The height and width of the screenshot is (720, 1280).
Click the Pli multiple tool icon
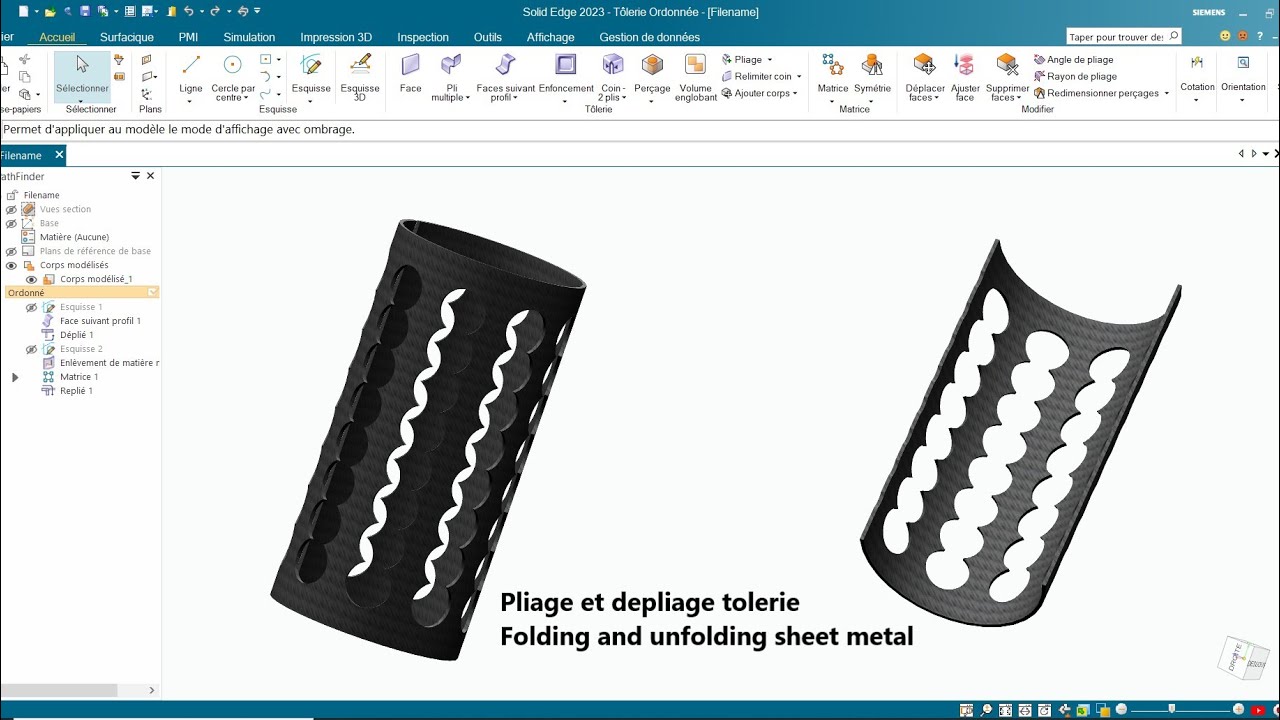(x=451, y=66)
